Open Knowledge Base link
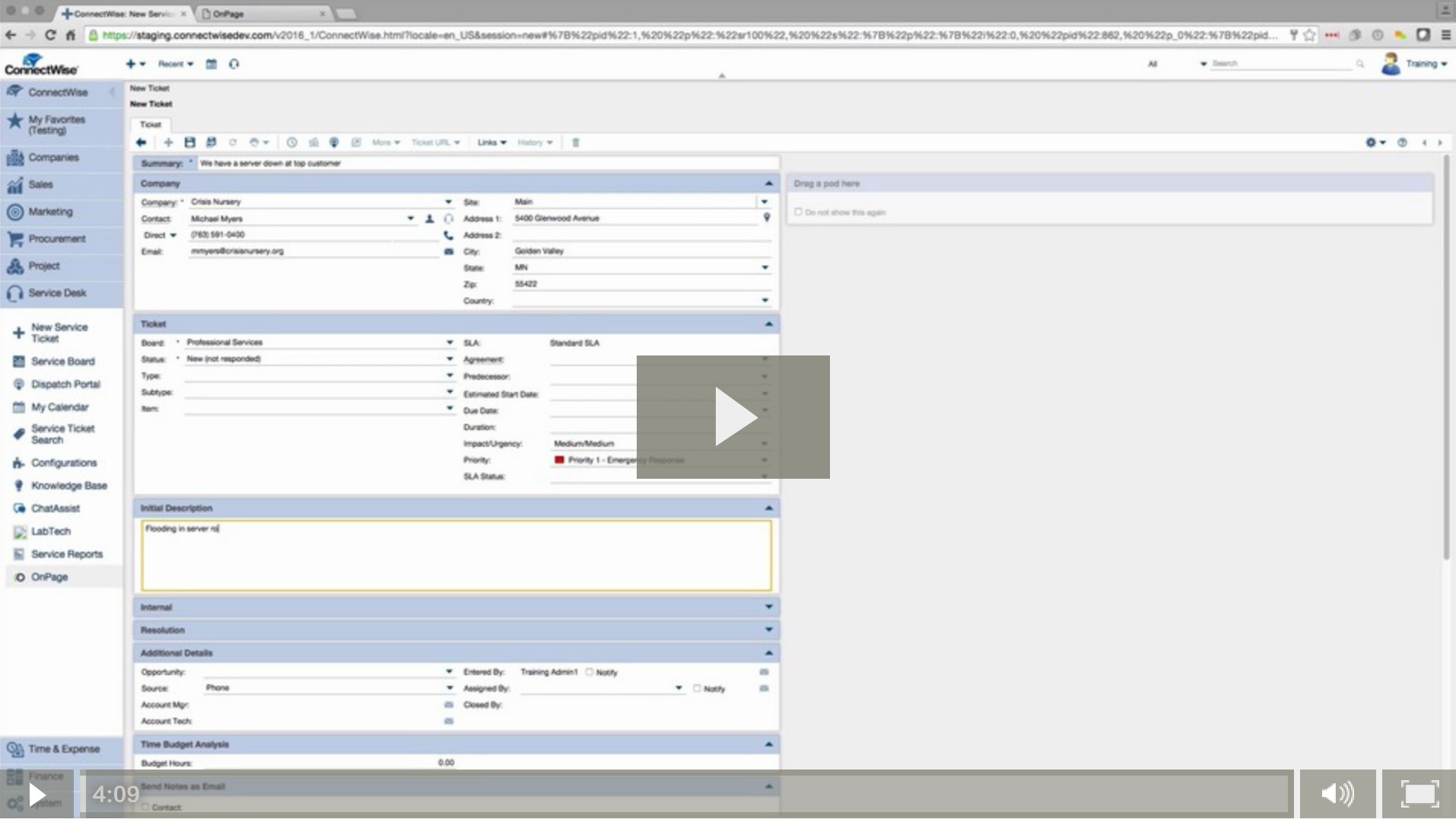 pyautogui.click(x=68, y=486)
